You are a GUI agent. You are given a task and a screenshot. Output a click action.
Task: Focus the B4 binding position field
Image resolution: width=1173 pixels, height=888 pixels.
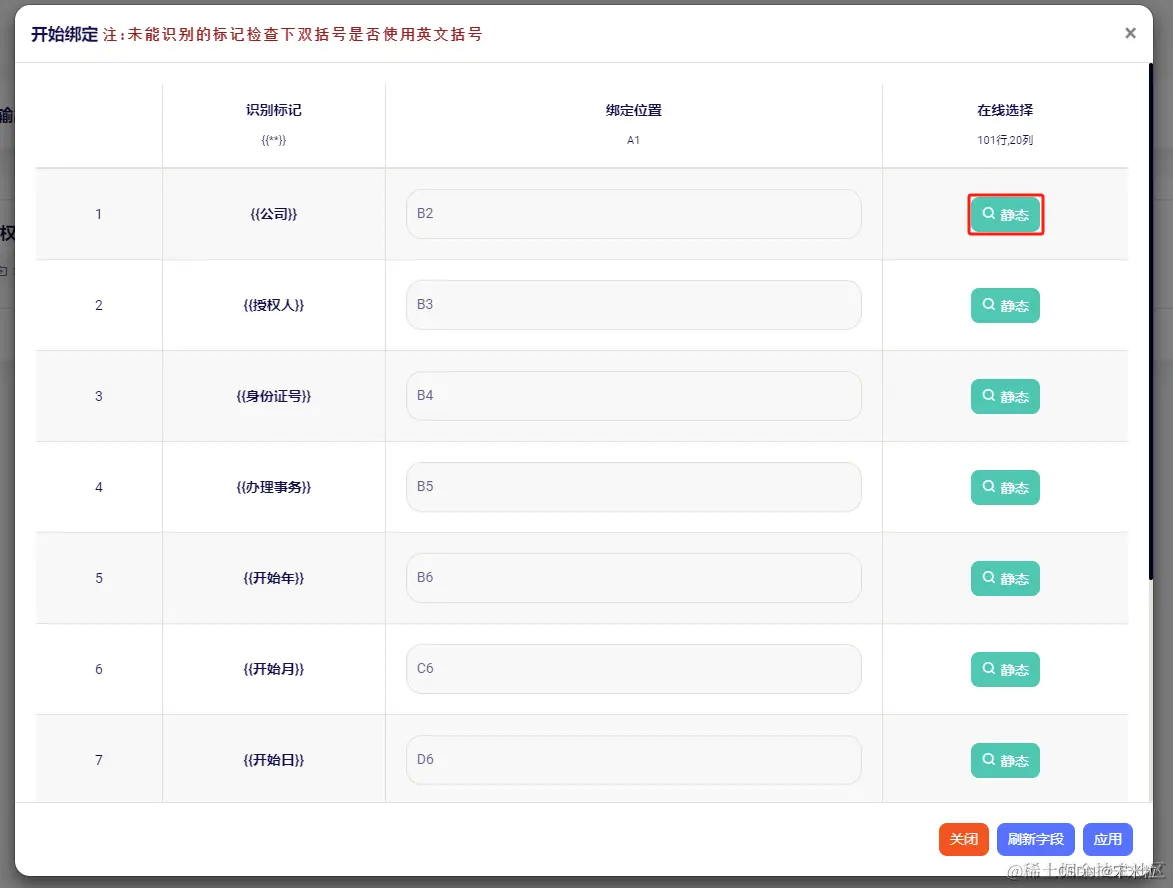tap(634, 396)
